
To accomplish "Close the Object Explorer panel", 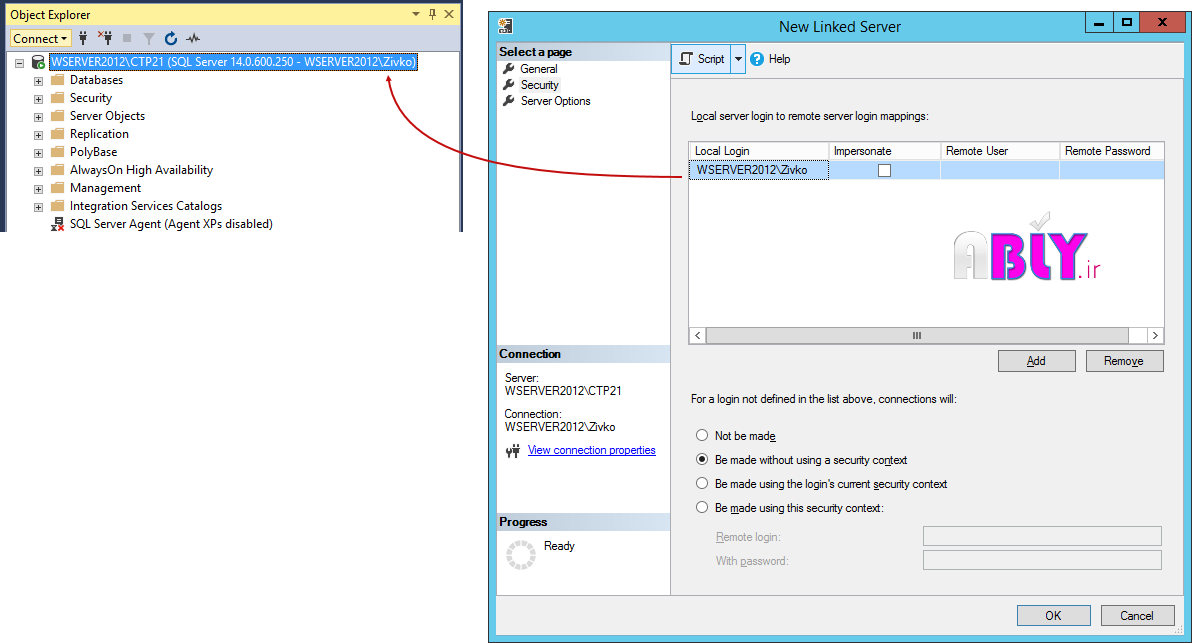I will (449, 14).
